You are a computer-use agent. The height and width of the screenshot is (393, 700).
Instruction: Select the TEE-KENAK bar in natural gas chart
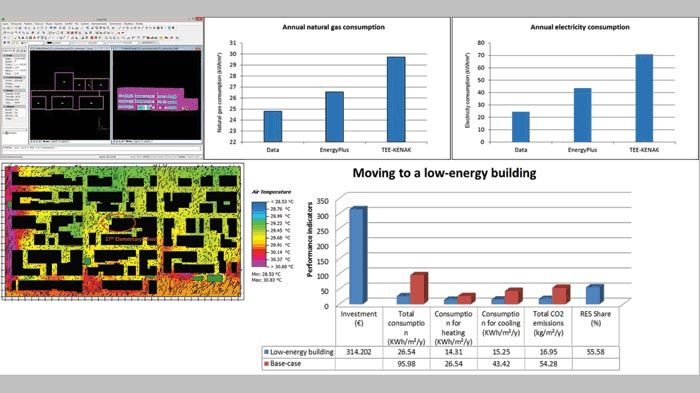point(396,99)
